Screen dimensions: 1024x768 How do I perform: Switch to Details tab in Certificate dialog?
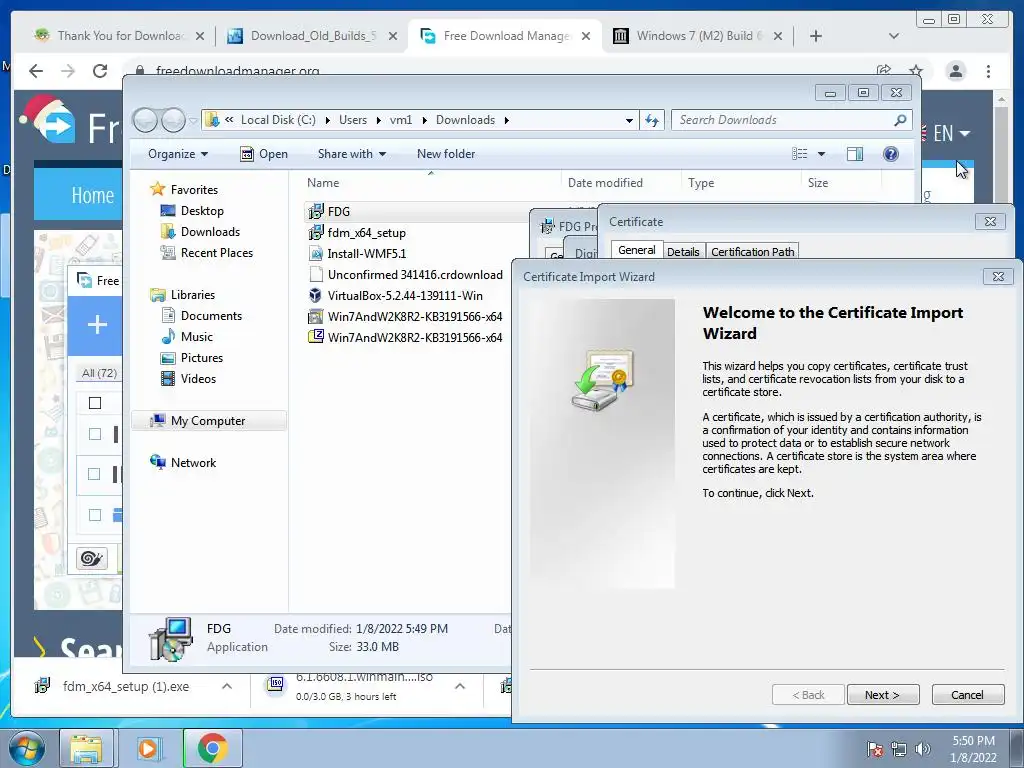(x=683, y=251)
